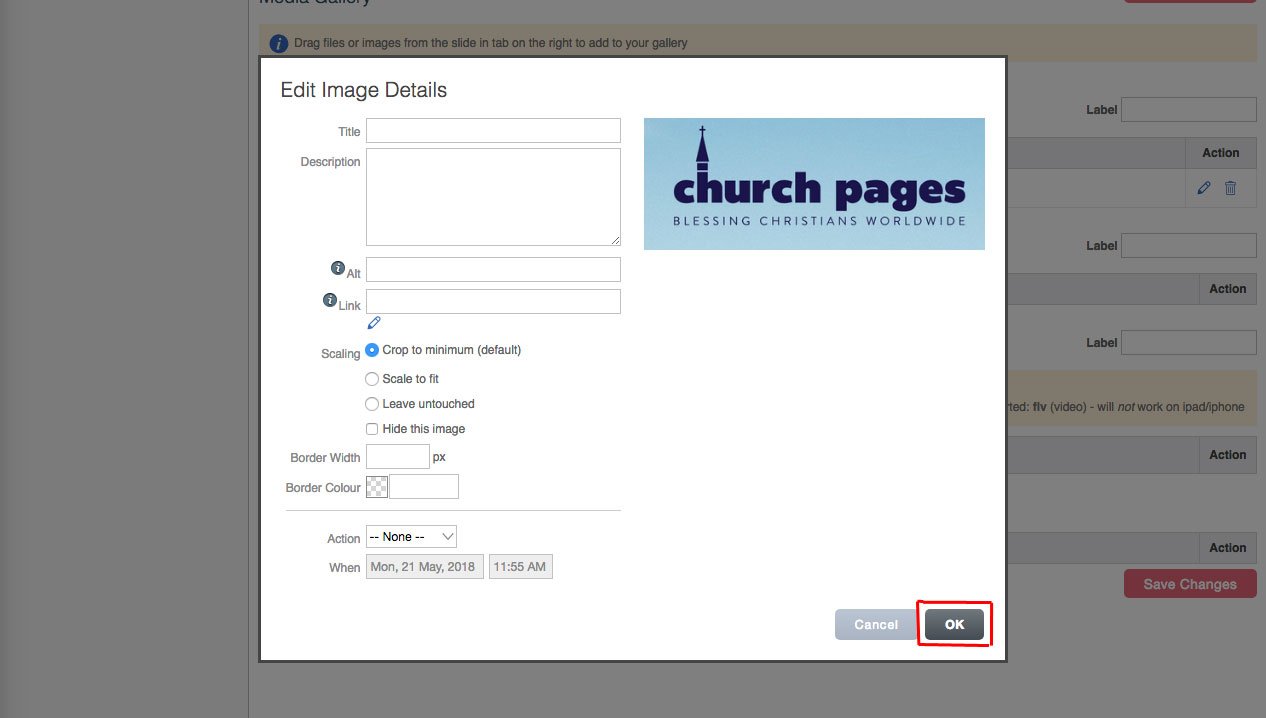1266x718 pixels.
Task: Click the Border Colour value field
Action: tap(424, 487)
